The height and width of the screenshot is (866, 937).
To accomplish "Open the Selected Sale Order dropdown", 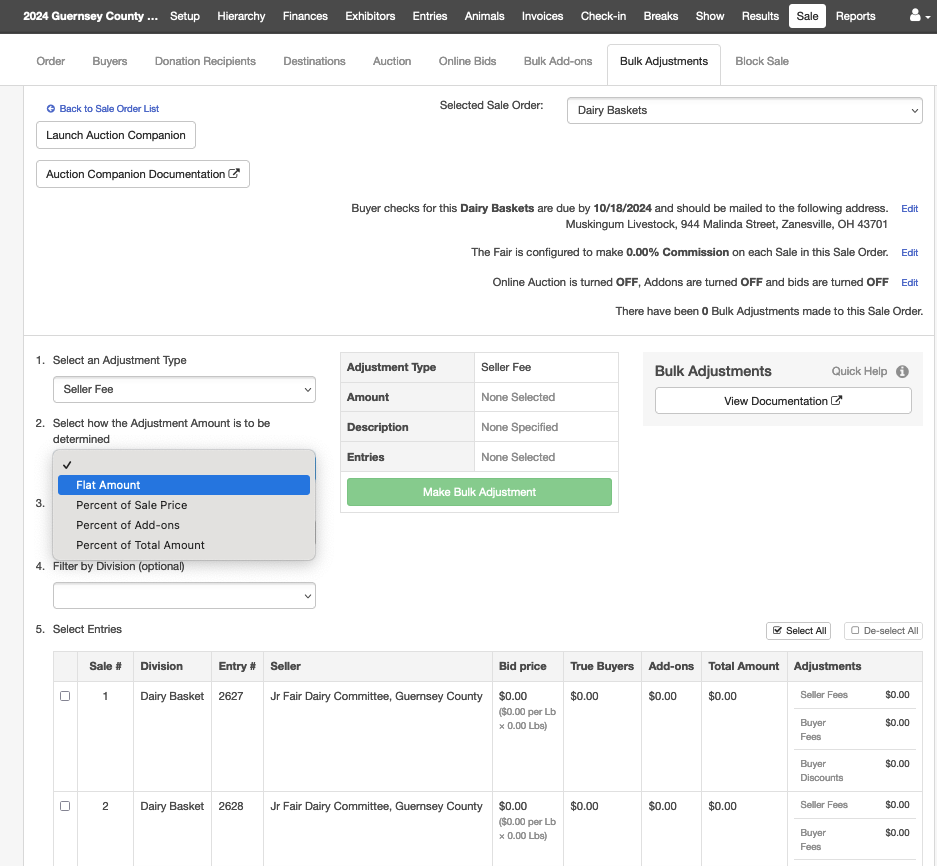I will pyautogui.click(x=745, y=111).
